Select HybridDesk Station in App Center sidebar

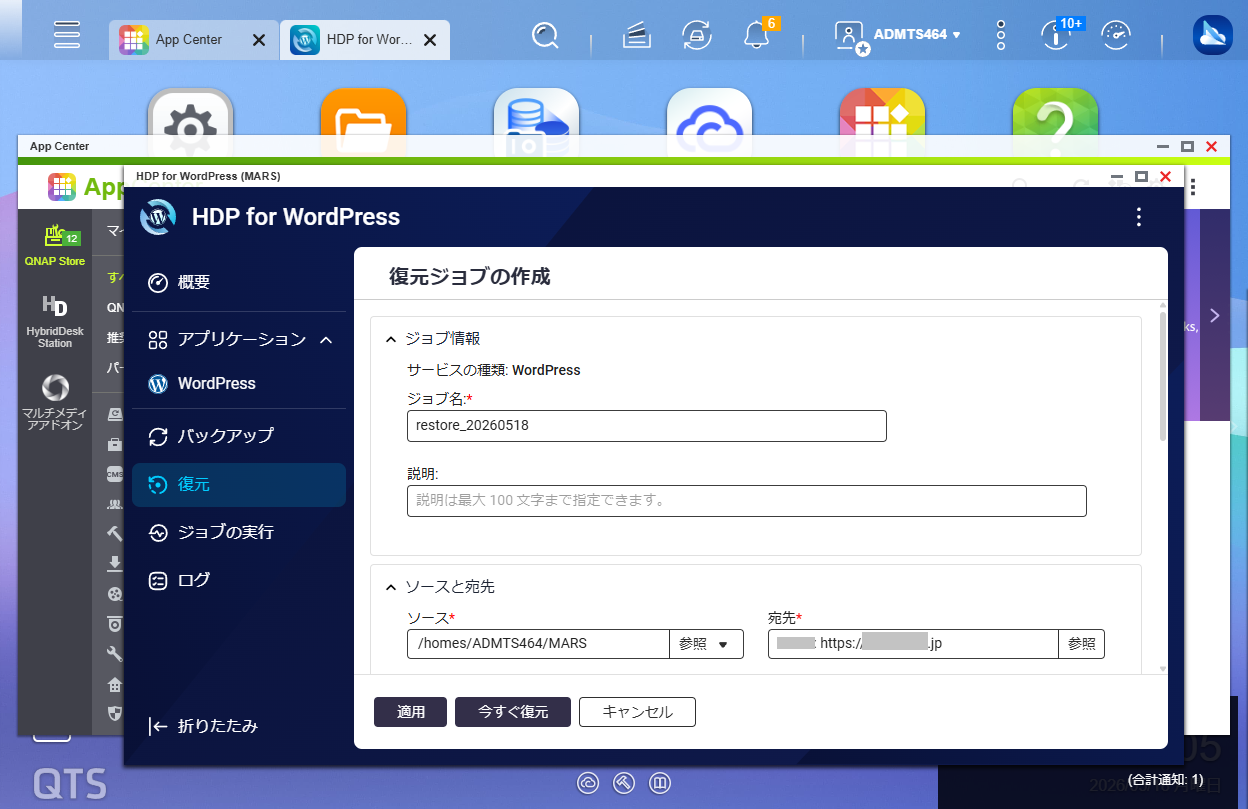[x=55, y=322]
